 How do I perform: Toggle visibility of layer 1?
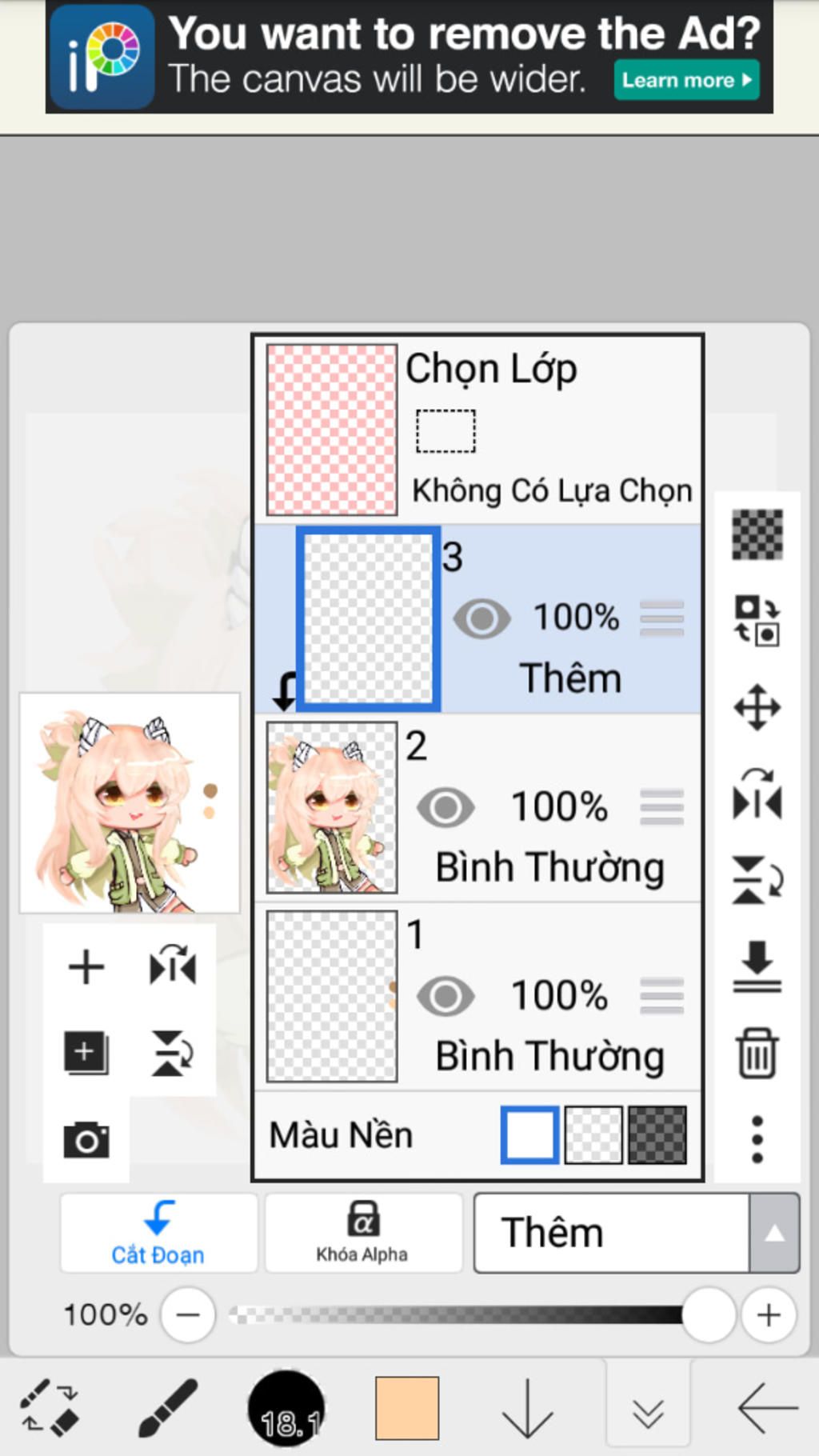[445, 996]
